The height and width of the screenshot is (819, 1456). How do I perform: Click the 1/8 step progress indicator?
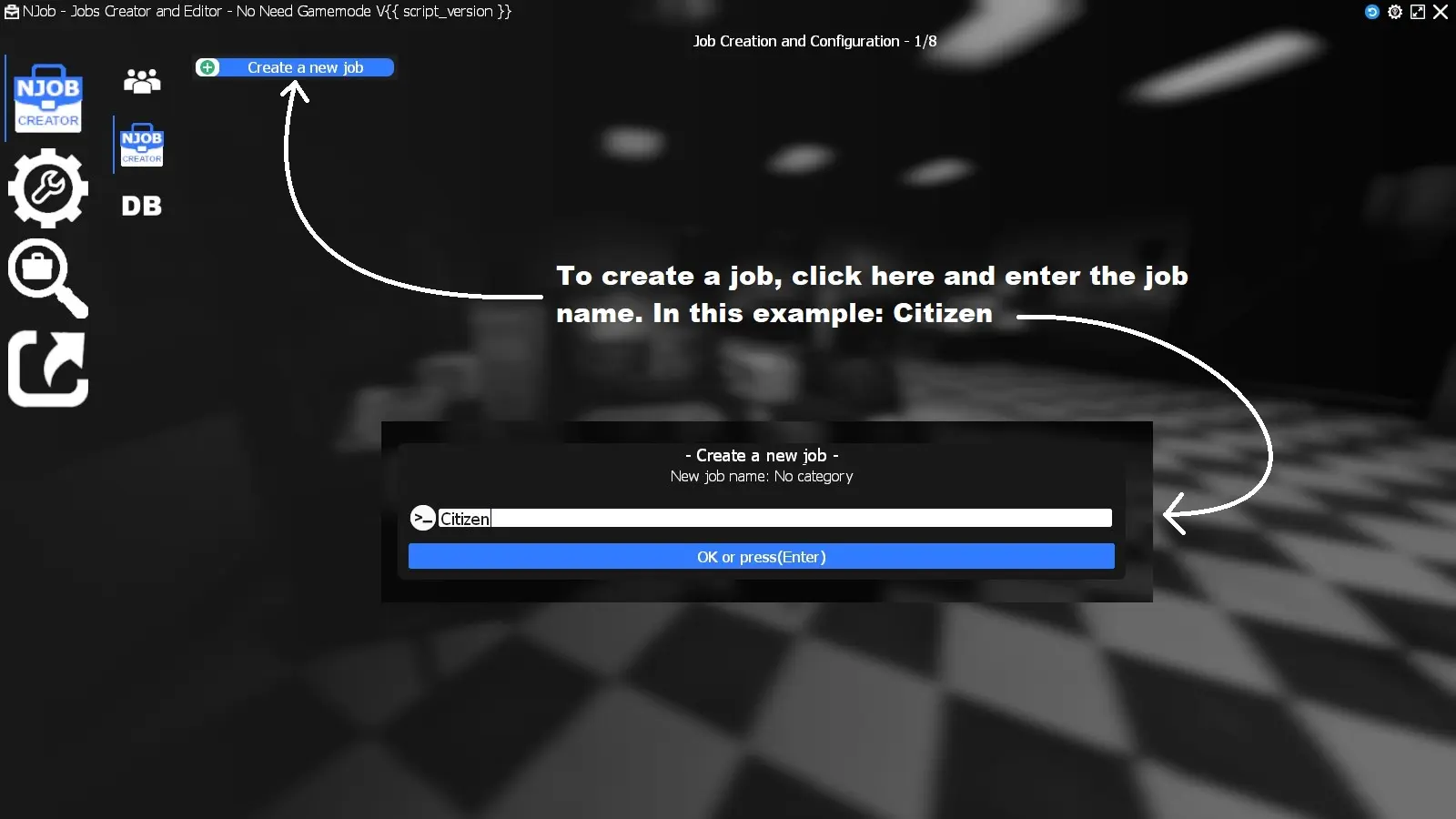[926, 41]
